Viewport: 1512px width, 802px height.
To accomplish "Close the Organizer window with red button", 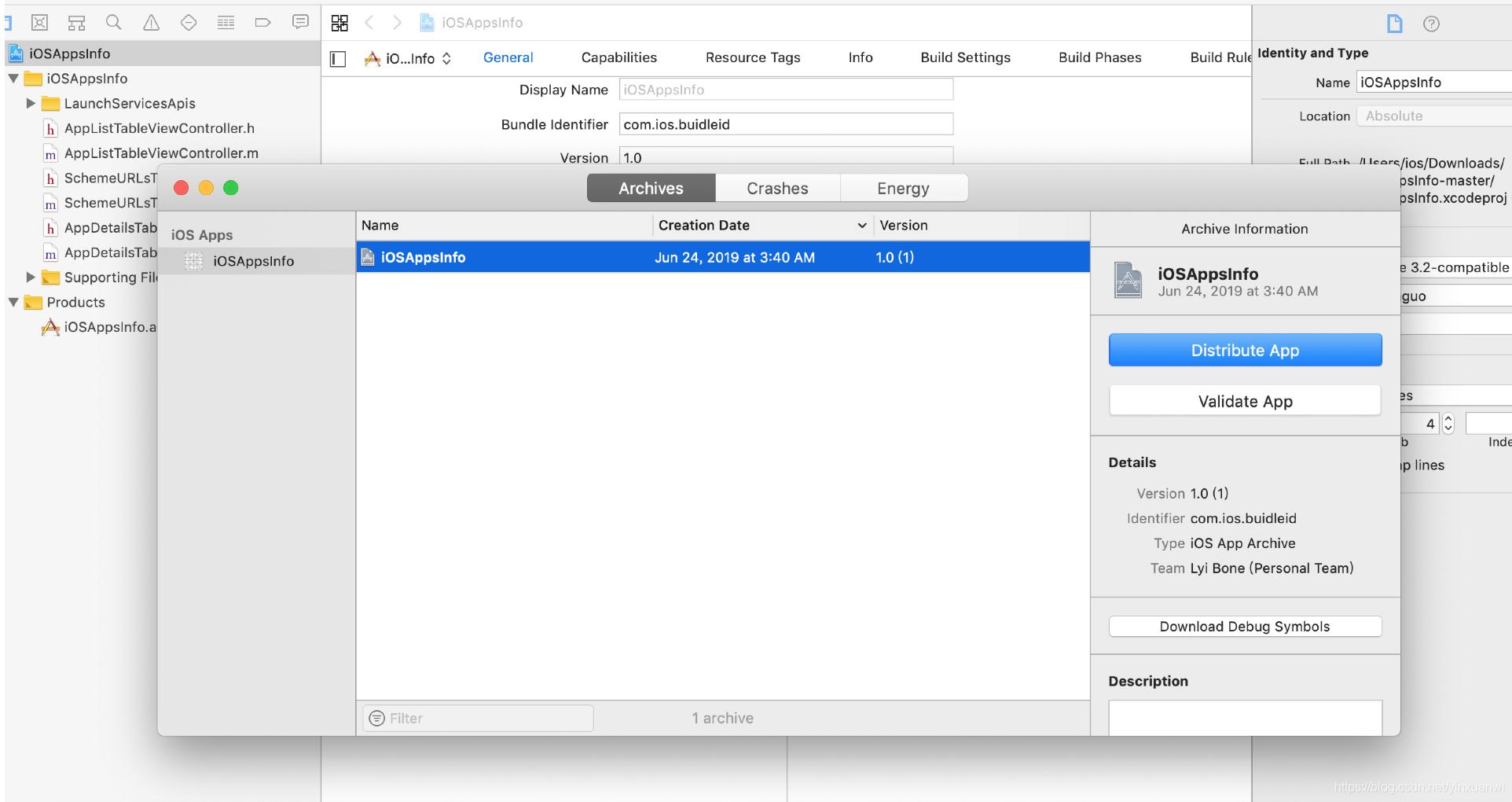I will pos(182,188).
